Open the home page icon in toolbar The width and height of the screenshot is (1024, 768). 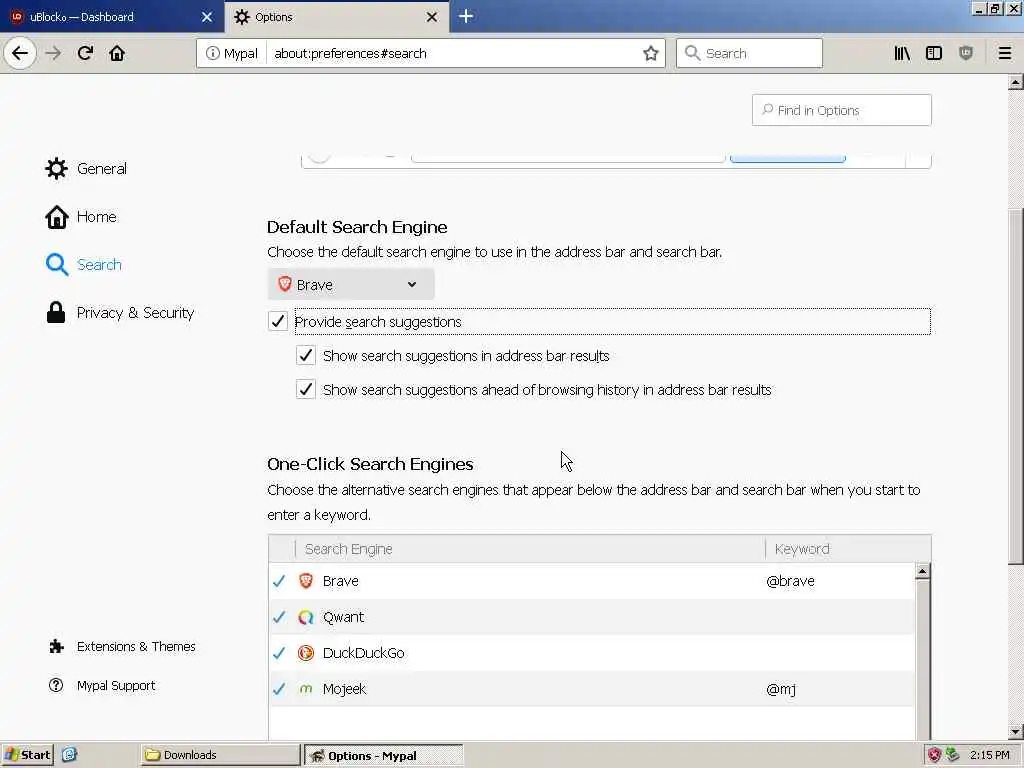pos(117,53)
